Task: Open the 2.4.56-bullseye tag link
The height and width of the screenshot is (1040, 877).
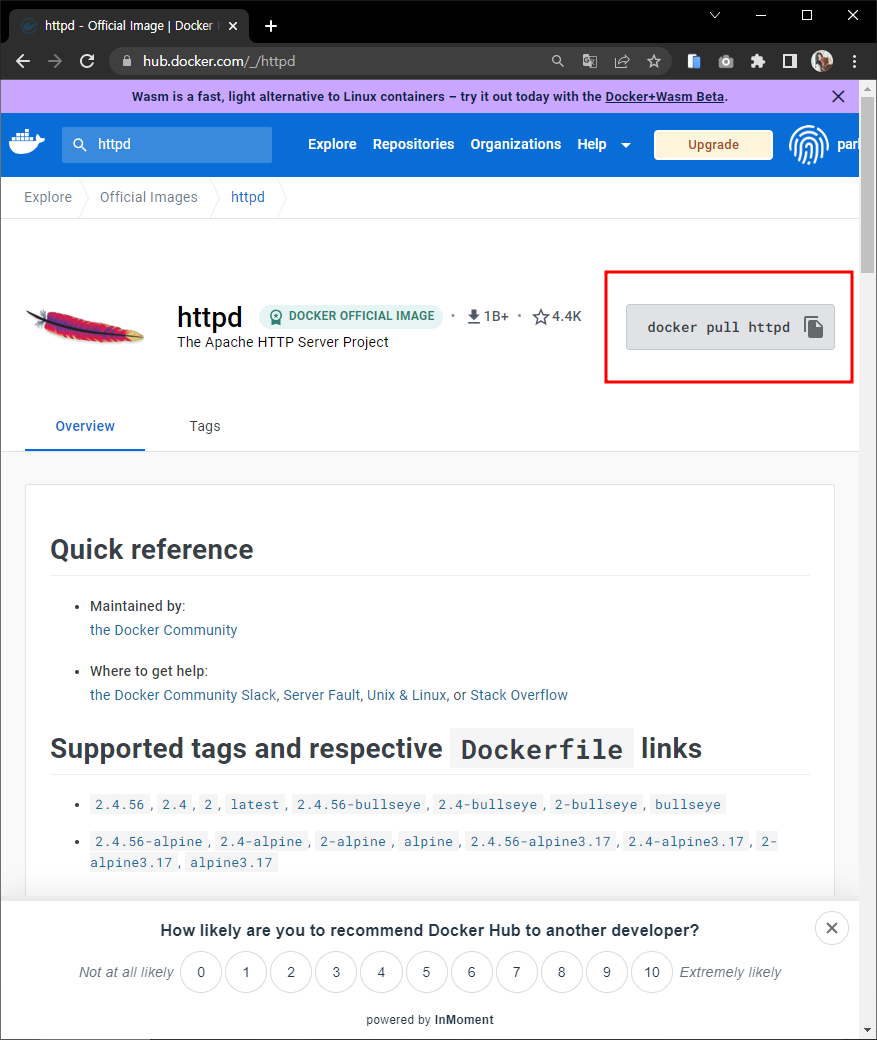Action: coord(359,805)
